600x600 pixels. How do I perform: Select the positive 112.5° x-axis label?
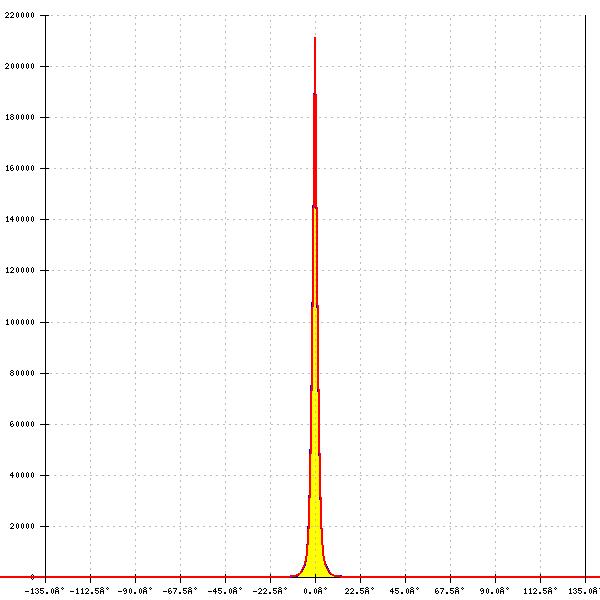tap(540, 591)
